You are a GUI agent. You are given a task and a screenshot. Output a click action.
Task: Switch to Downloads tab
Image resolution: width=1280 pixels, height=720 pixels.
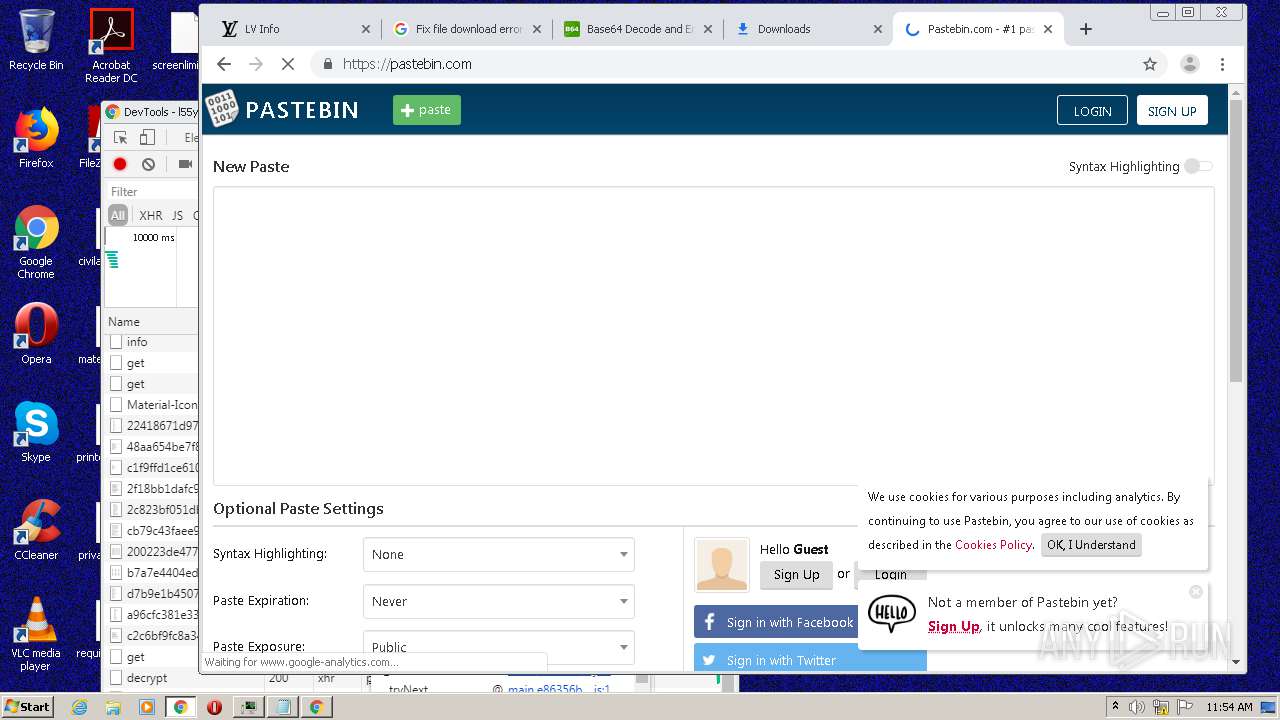pyautogui.click(x=809, y=29)
